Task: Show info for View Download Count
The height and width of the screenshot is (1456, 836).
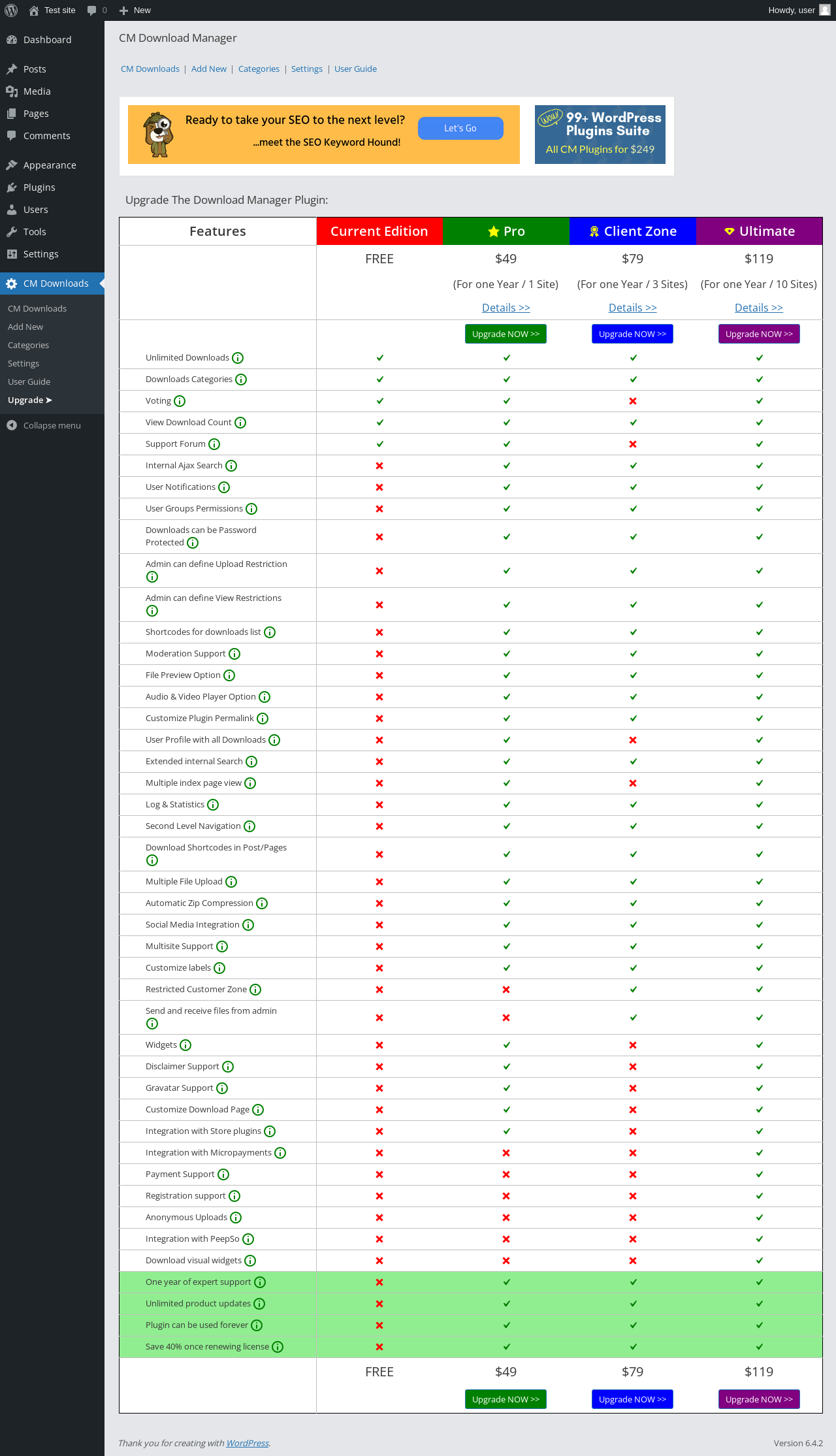Action: [240, 423]
